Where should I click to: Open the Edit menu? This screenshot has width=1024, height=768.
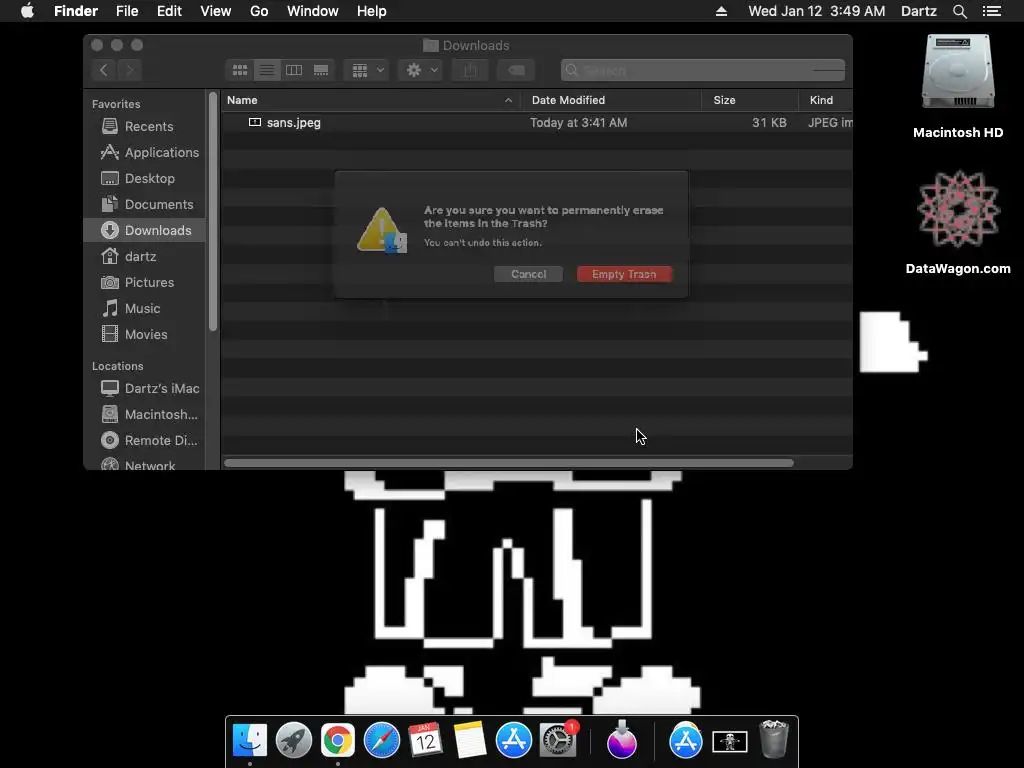click(169, 11)
